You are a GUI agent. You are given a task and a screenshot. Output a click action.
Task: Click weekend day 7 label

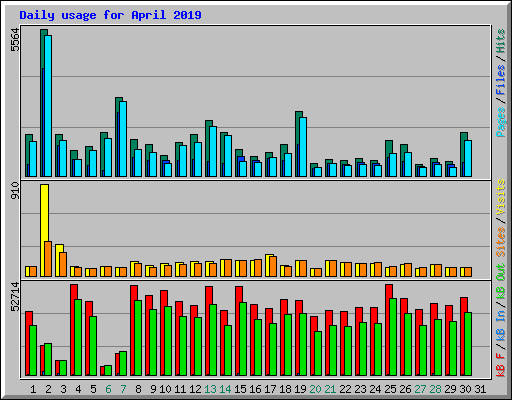(123, 389)
